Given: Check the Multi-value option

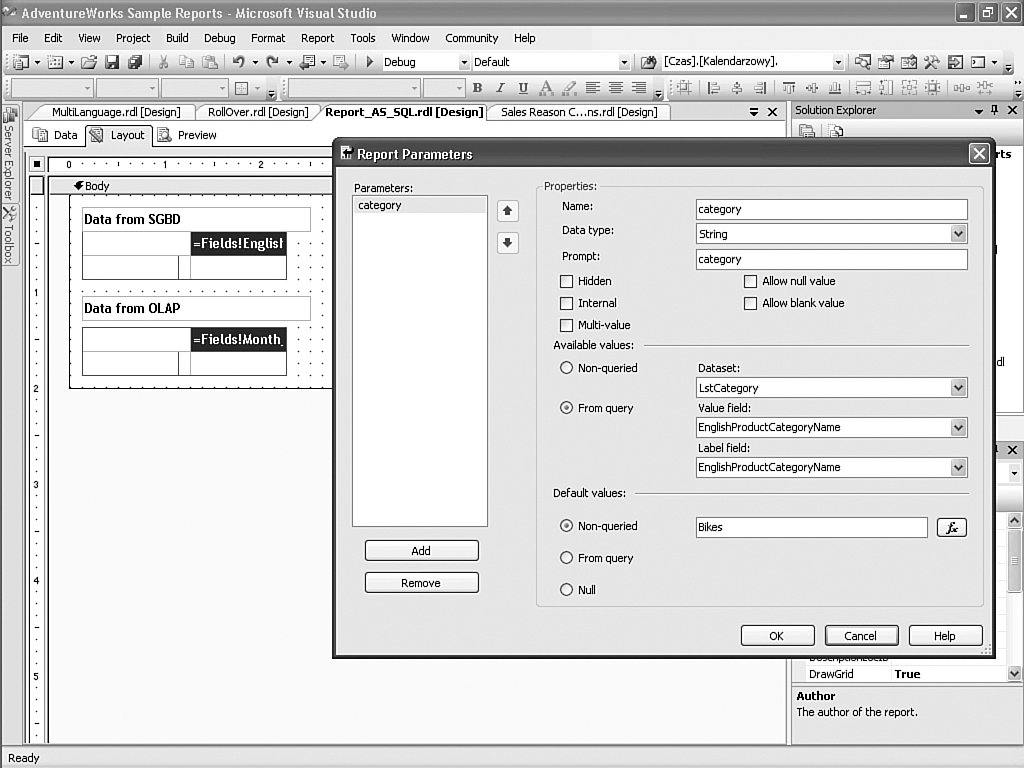Looking at the screenshot, I should (566, 325).
